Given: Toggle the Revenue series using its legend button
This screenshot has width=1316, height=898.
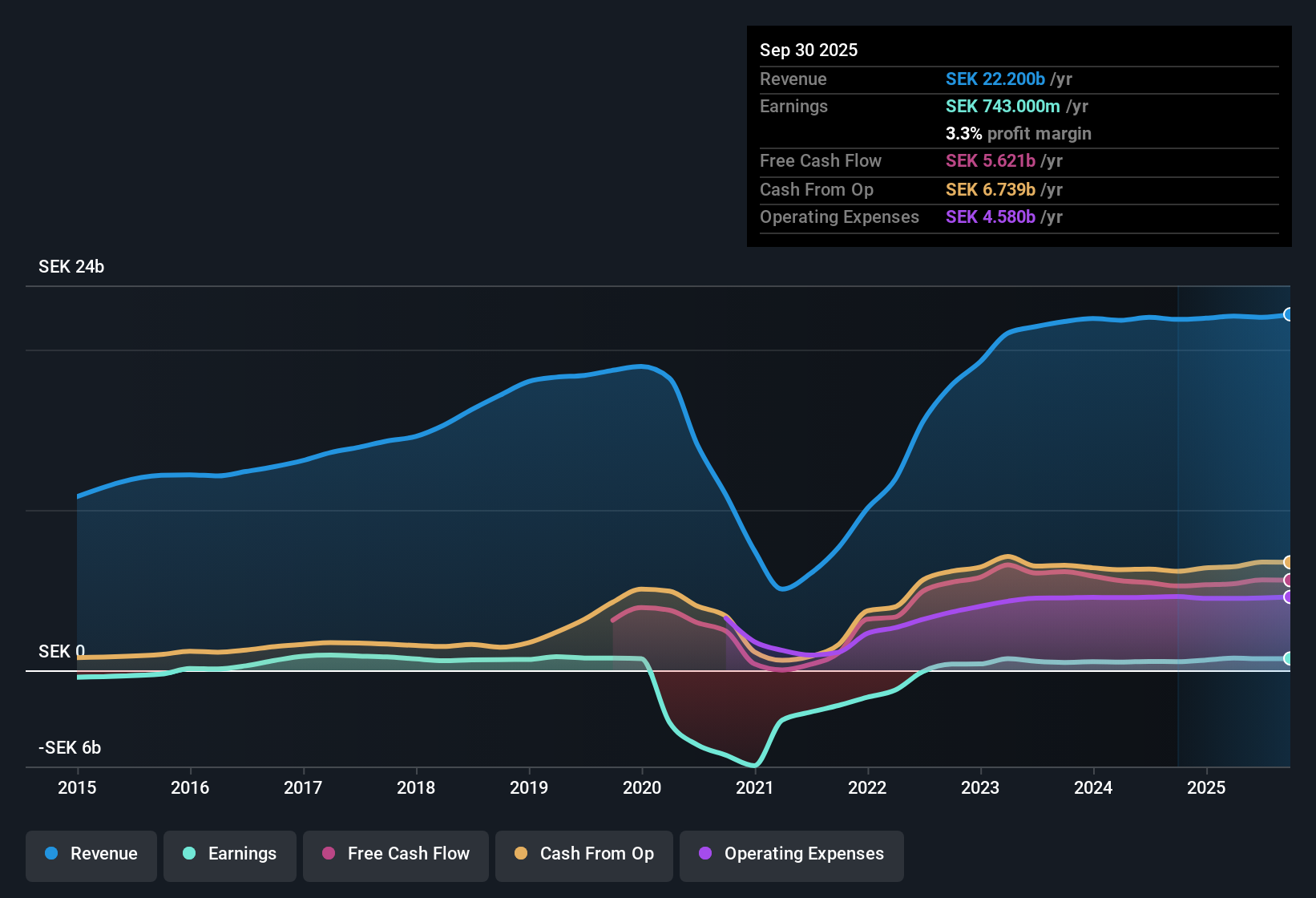Looking at the screenshot, I should pyautogui.click(x=91, y=854).
